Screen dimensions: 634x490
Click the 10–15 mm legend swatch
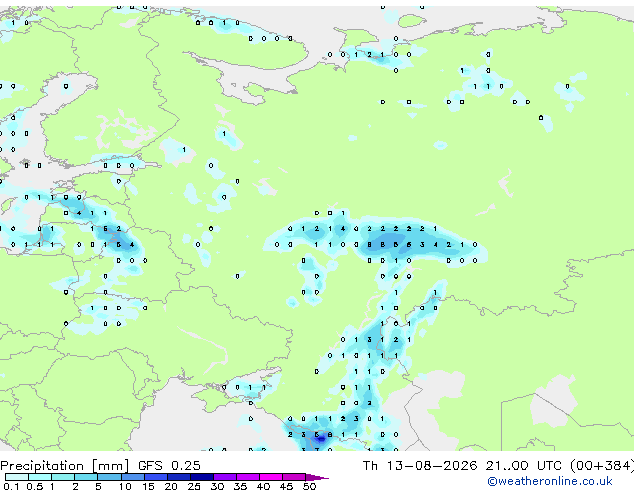coord(133,477)
